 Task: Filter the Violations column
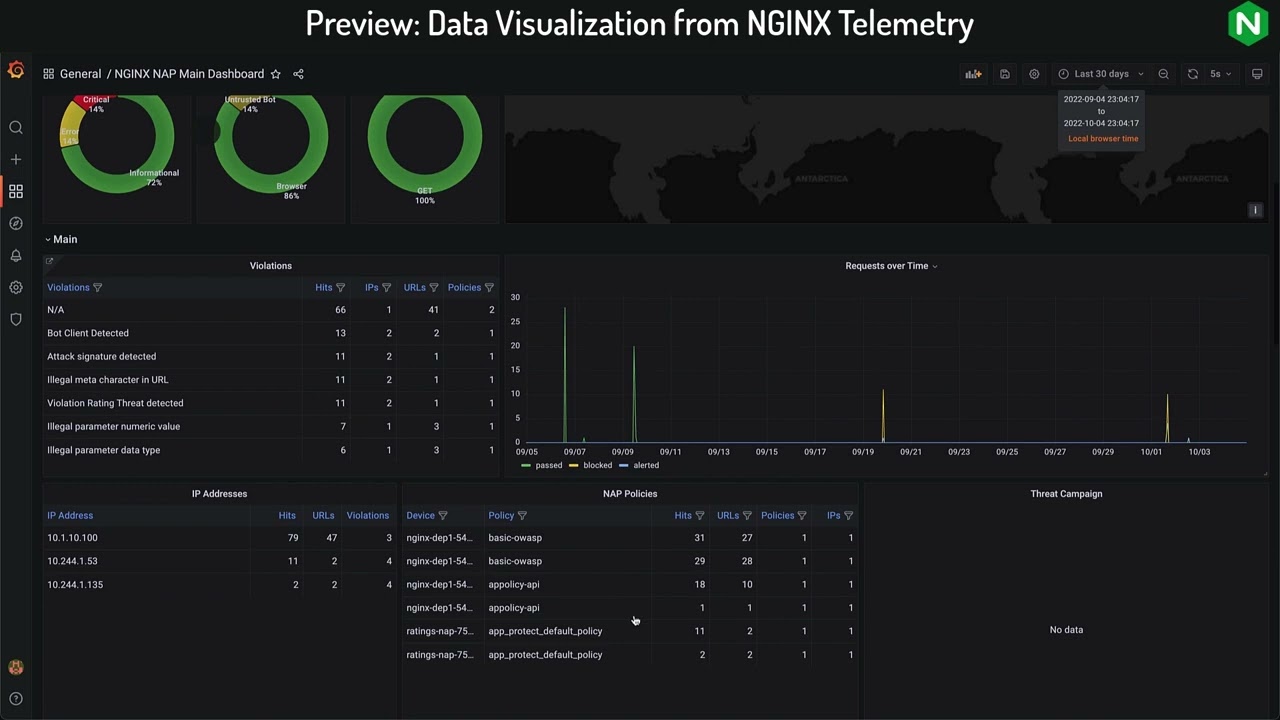click(97, 288)
